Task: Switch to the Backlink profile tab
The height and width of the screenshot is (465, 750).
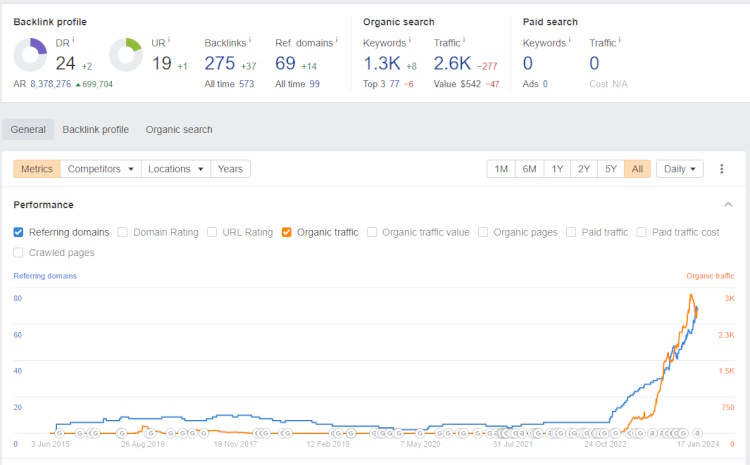Action: click(95, 130)
